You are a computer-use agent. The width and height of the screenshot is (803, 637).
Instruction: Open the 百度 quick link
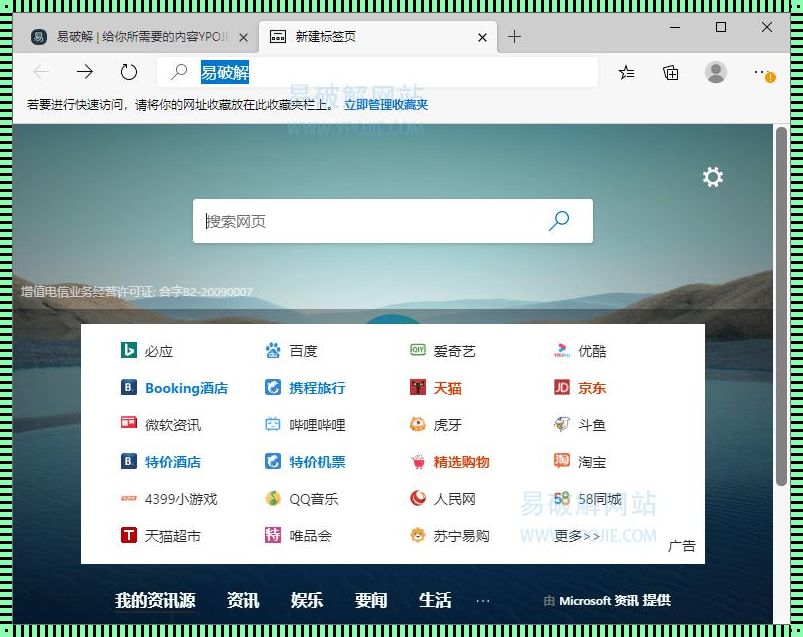pyautogui.click(x=302, y=351)
